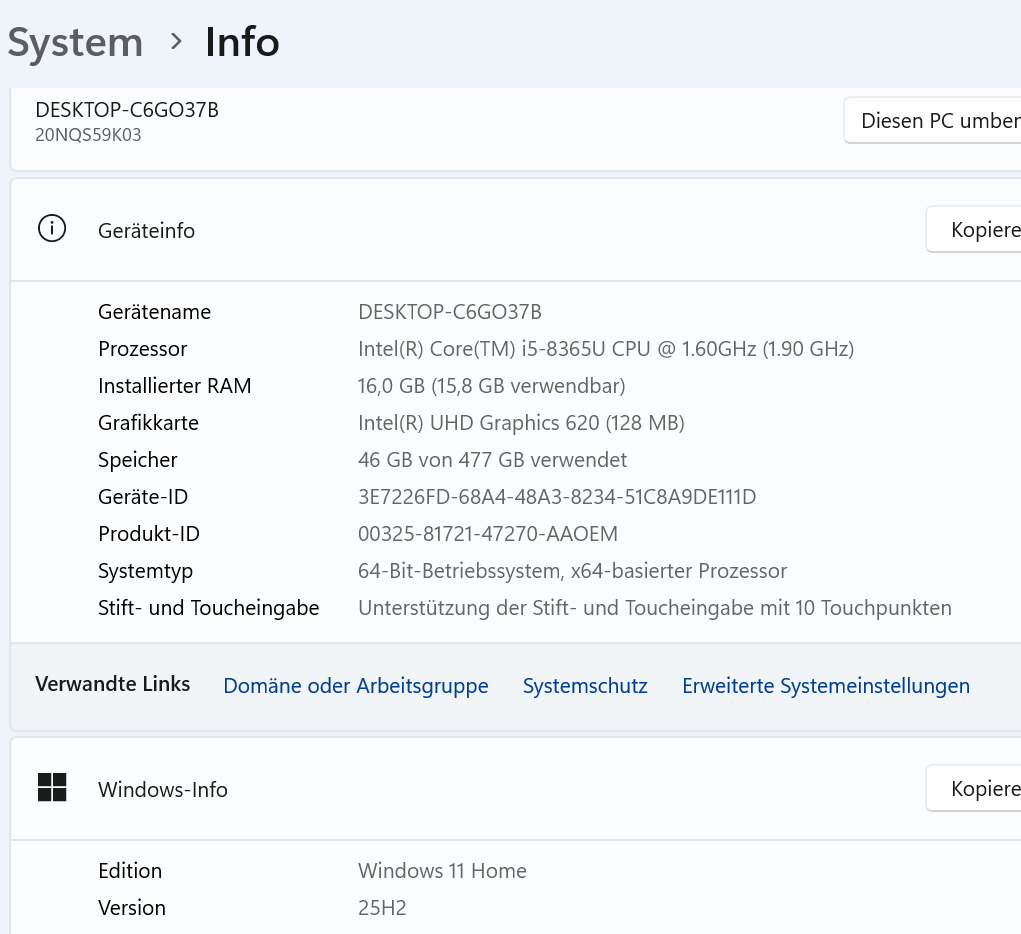This screenshot has width=1021, height=934.
Task: Select the value '46 GB von 477 GB verwendet'
Action: point(492,460)
